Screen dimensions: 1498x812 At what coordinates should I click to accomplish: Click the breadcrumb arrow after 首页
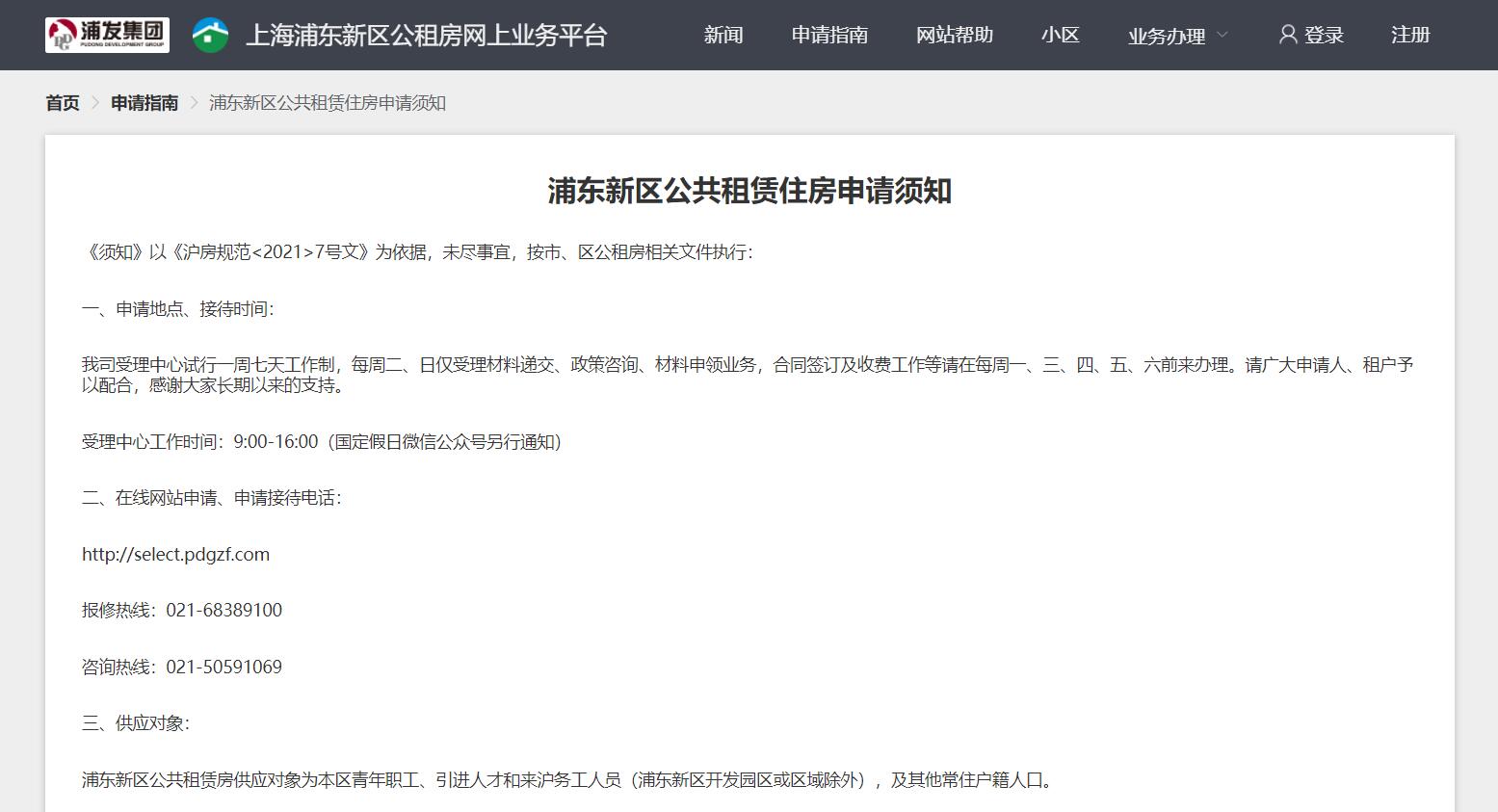pos(95,103)
